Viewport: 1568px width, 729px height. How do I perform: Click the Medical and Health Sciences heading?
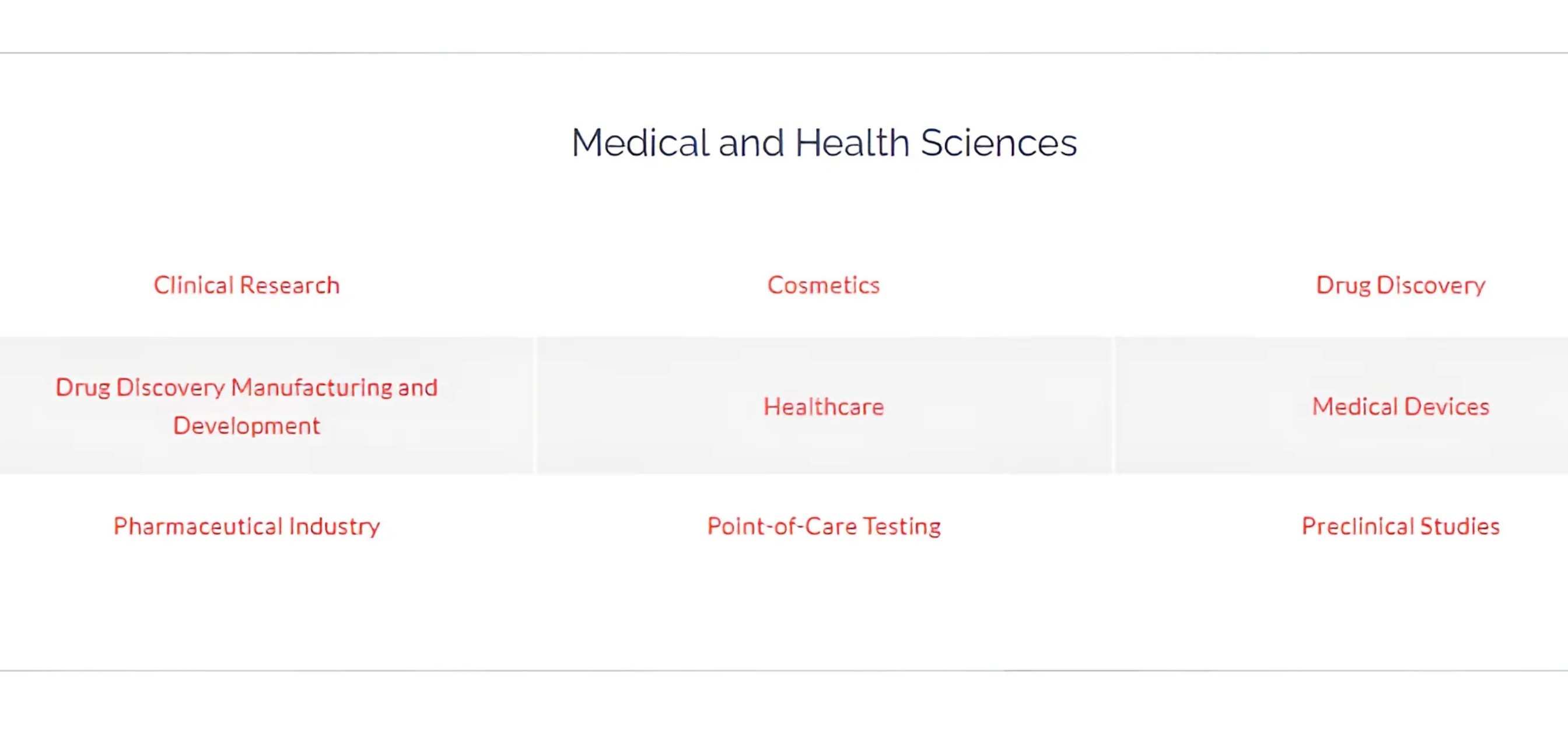[x=824, y=142]
